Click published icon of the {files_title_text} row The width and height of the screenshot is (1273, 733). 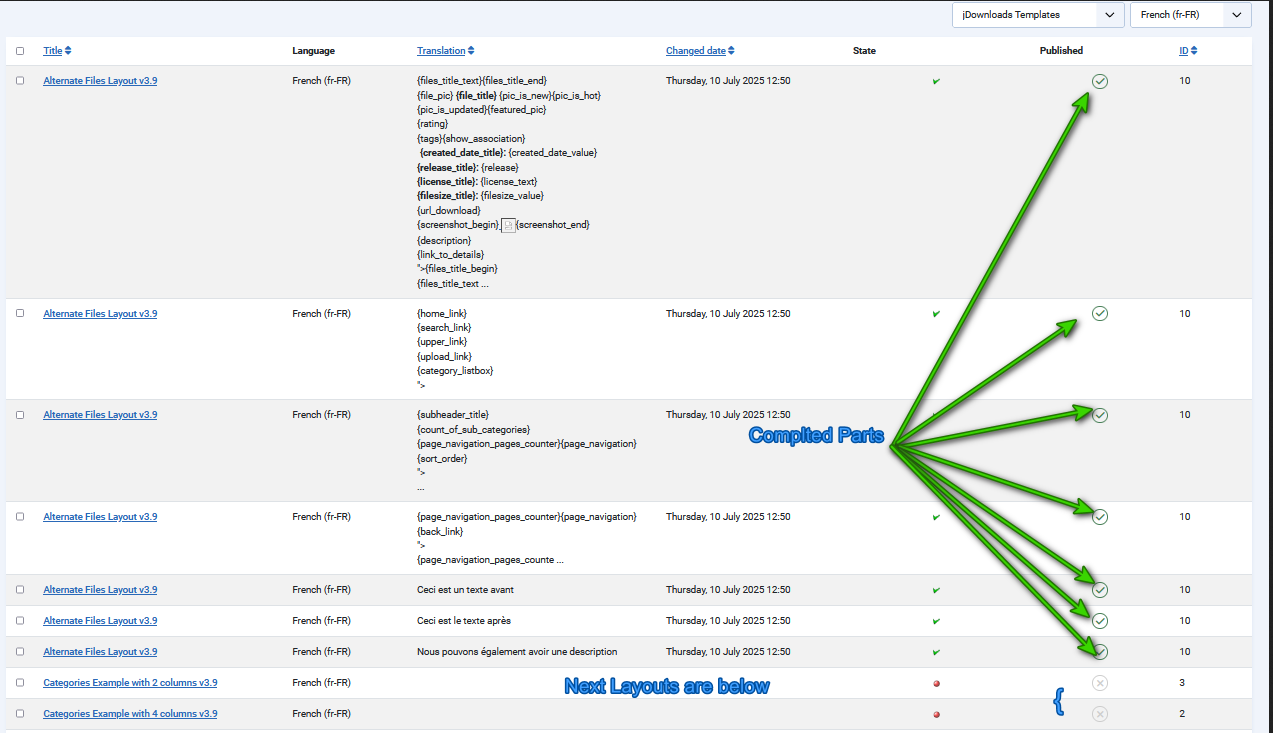(1100, 81)
